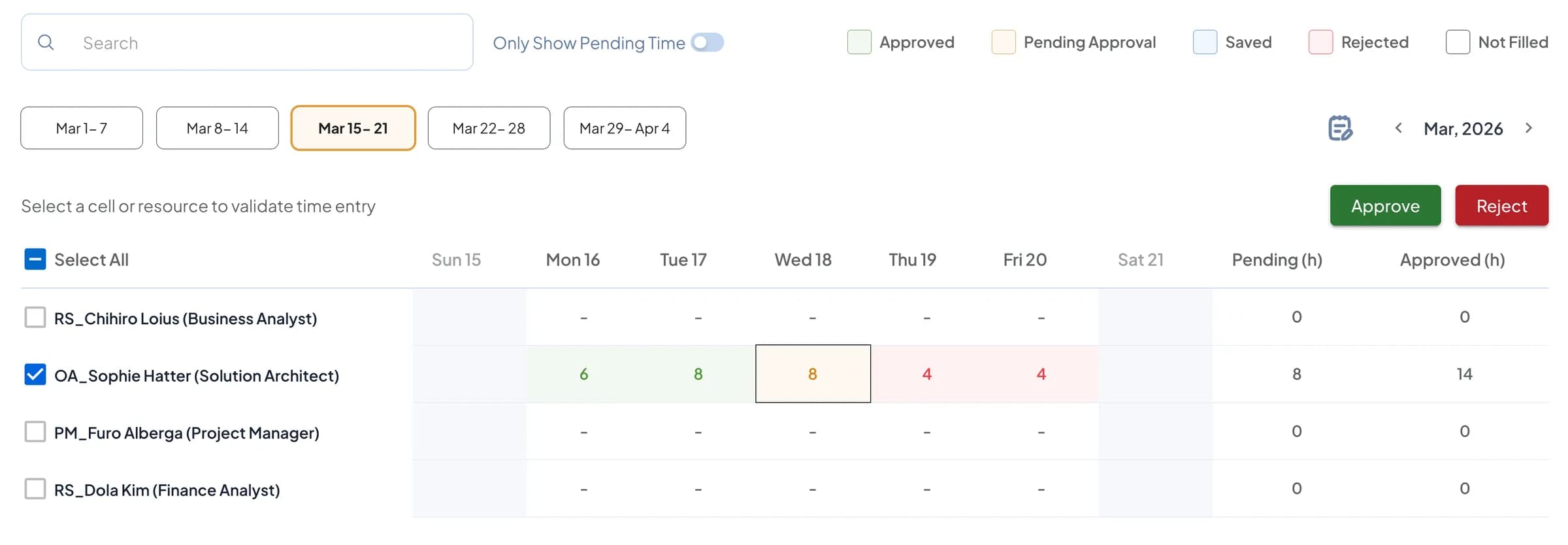Click the left chevron to go back a month
Image resolution: width=1568 pixels, height=545 pixels.
[1398, 128]
